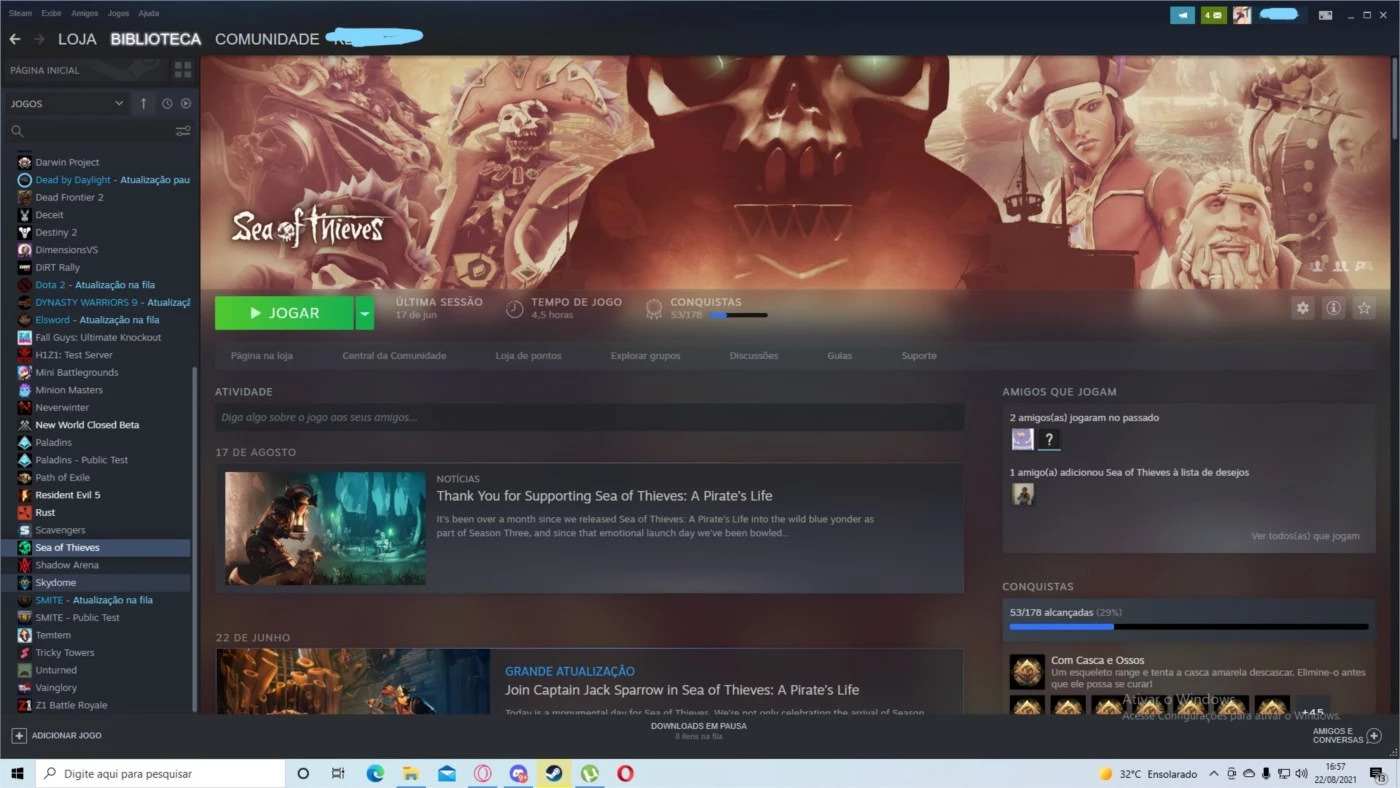This screenshot has width=1400, height=788.
Task: Open Explorar grupos link
Action: (645, 356)
